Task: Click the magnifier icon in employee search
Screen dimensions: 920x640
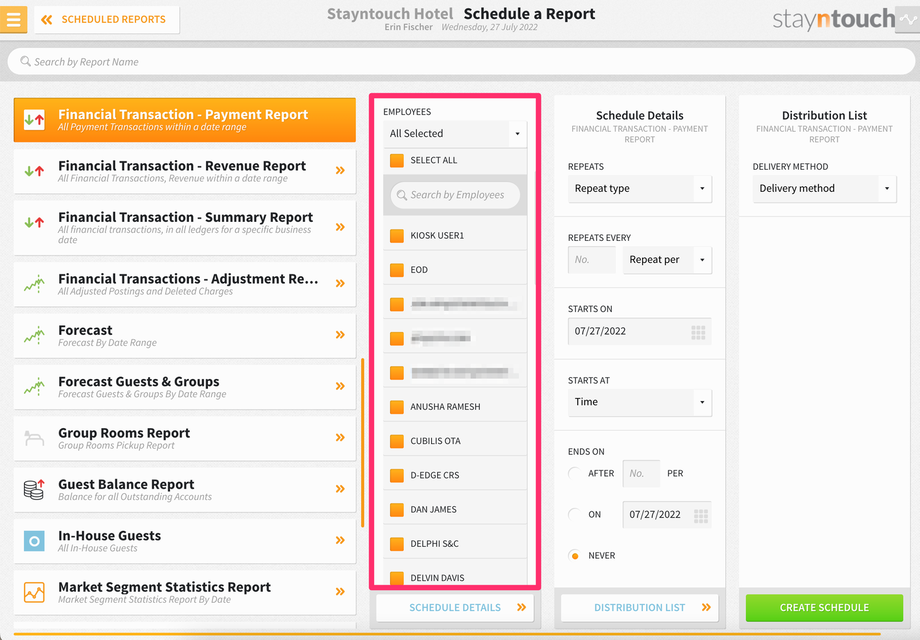Action: pos(402,195)
